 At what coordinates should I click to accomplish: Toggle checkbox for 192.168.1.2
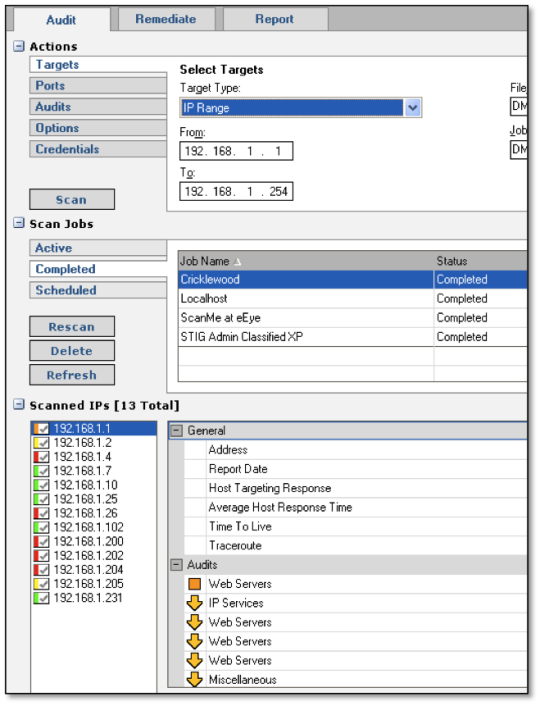43,443
